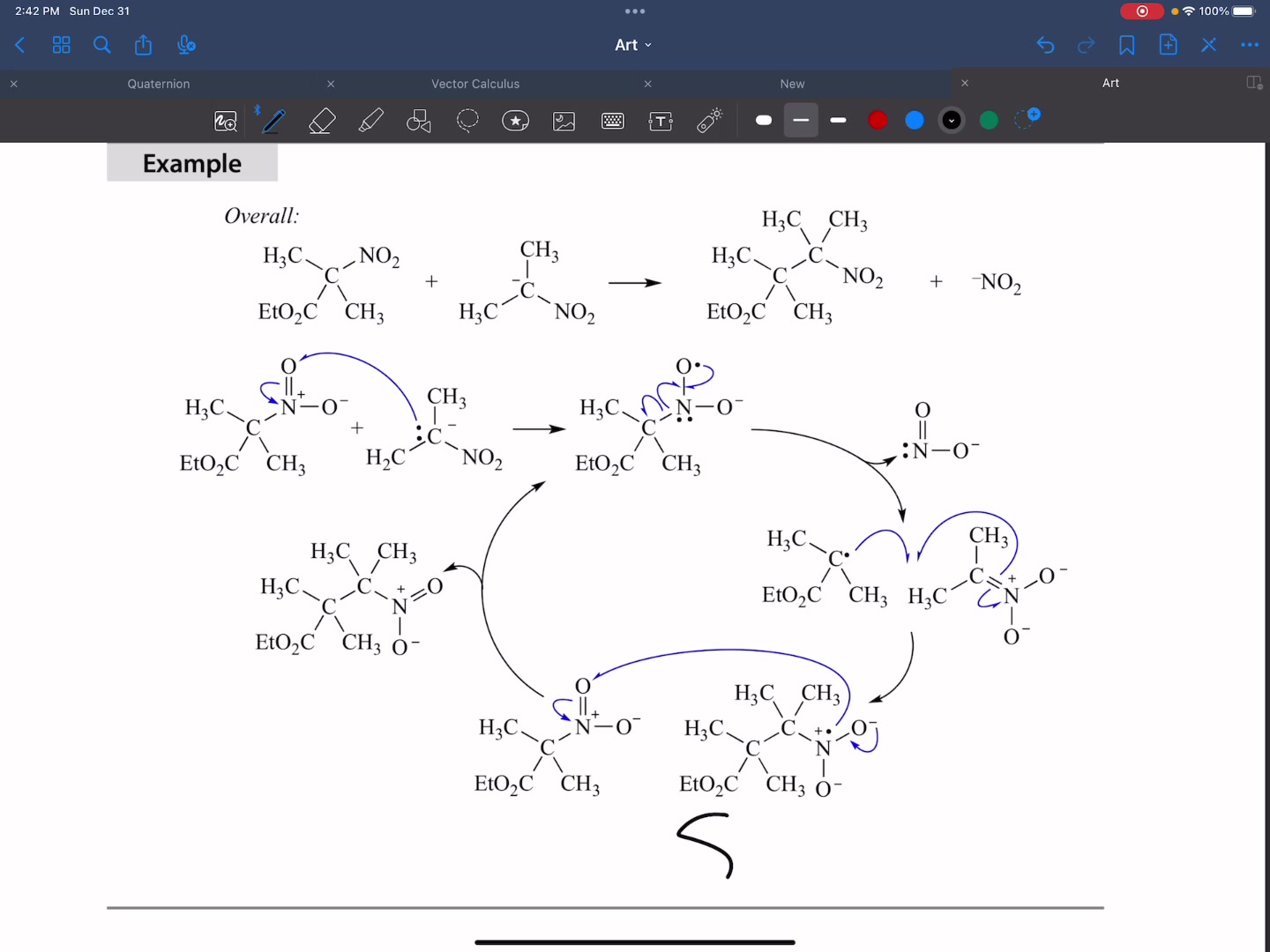Pick the black pen color
This screenshot has height=952, width=1270.
pyautogui.click(x=952, y=120)
